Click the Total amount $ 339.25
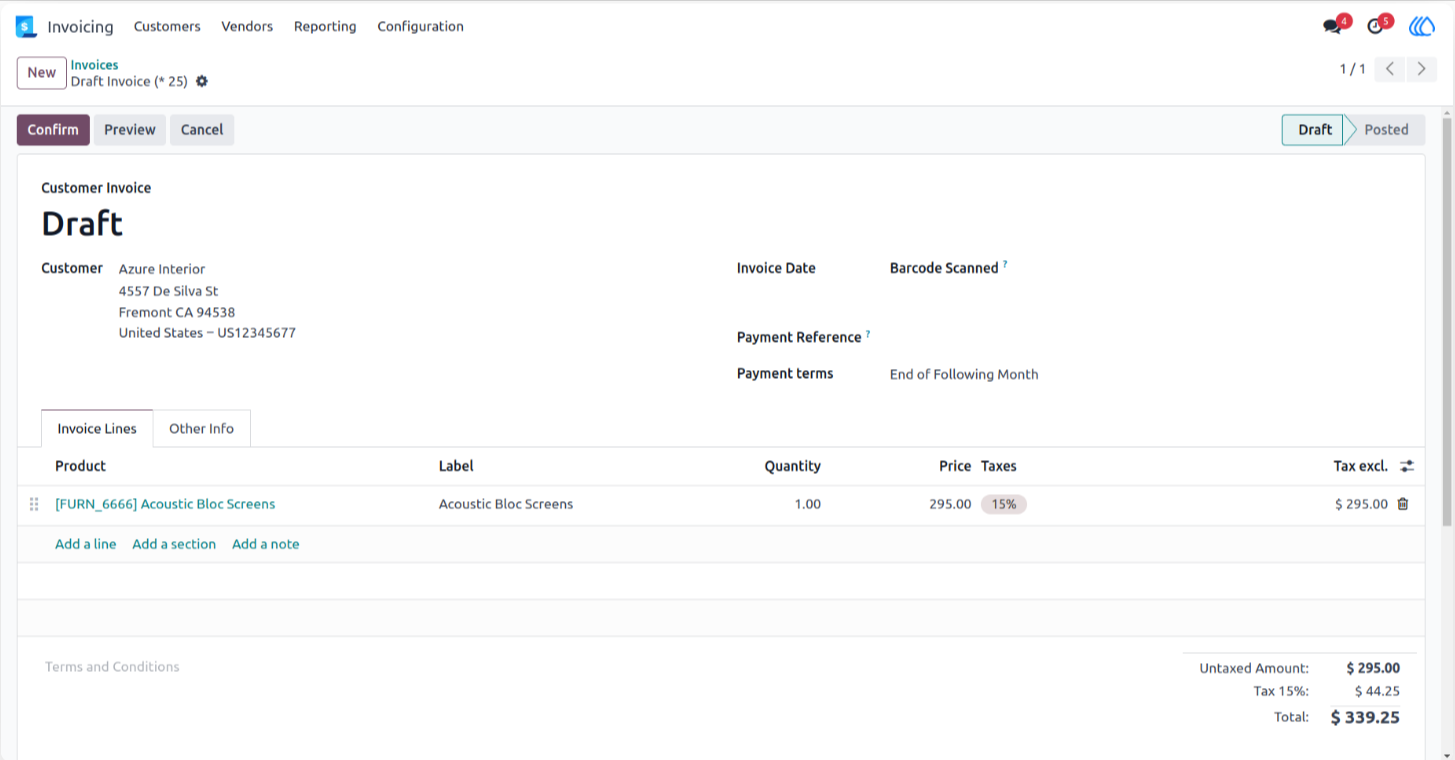This screenshot has height=760, width=1455. point(1365,717)
